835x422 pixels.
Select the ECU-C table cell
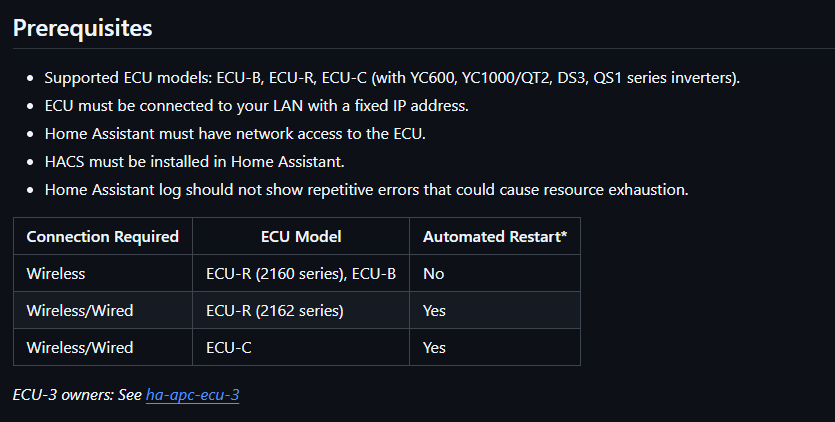coord(228,347)
